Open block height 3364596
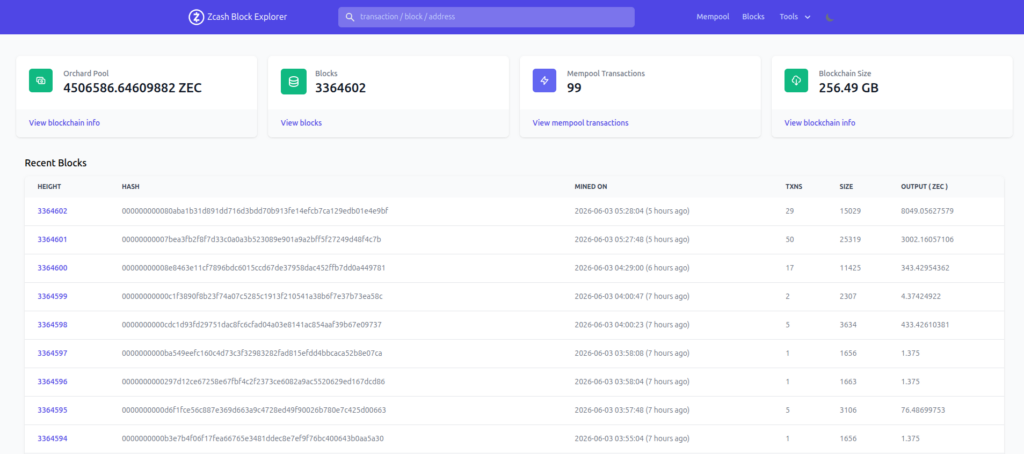 click(x=52, y=381)
